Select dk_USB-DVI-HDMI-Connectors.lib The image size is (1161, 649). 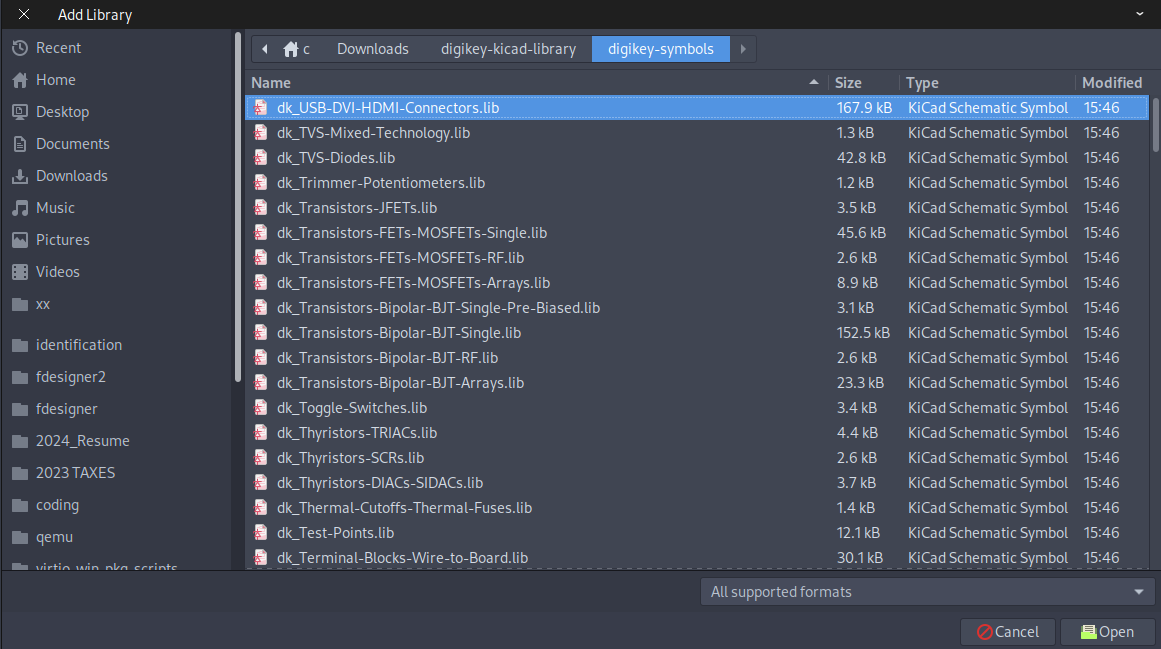pyautogui.click(x=697, y=108)
